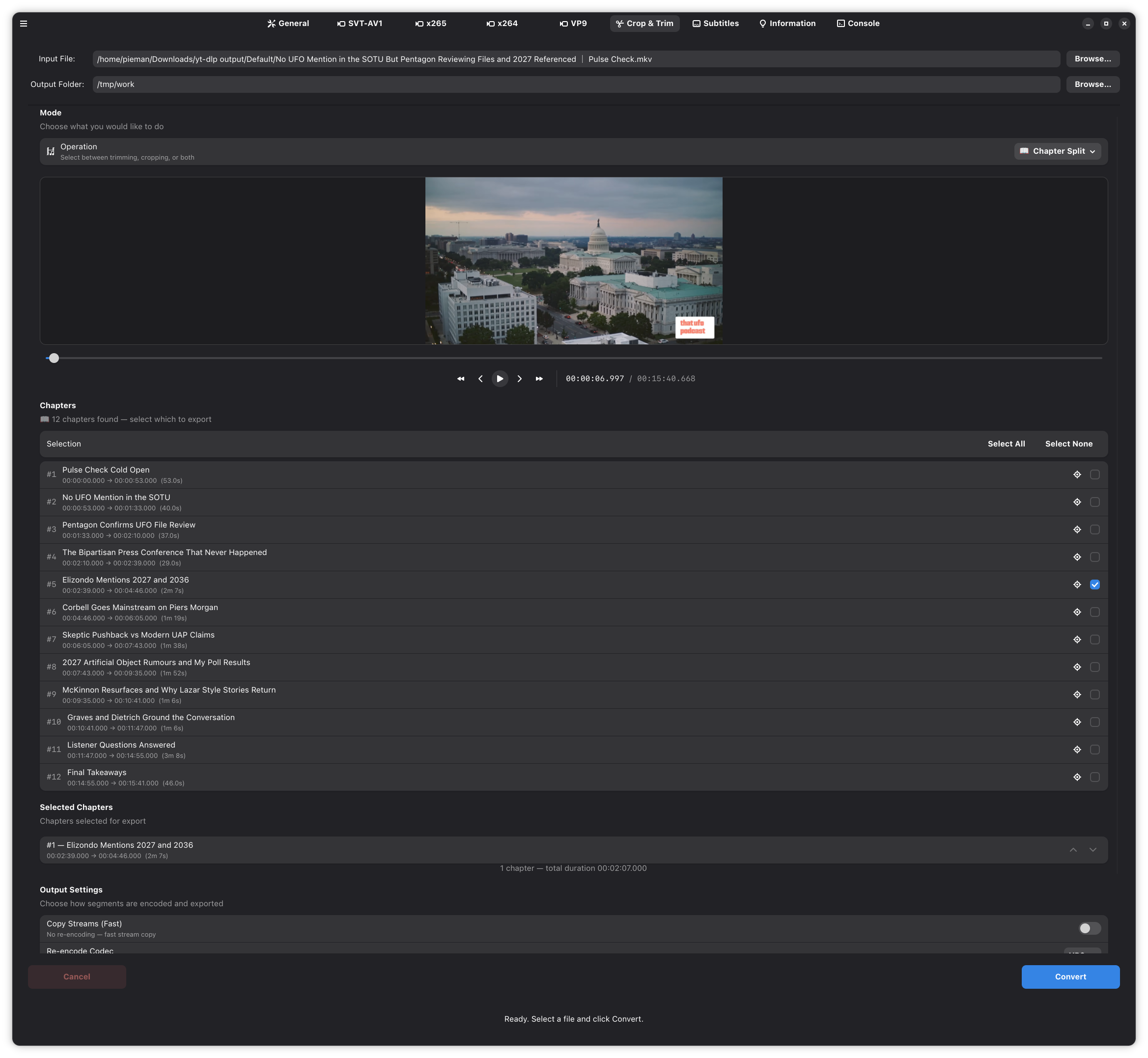Open the hamburger menu icon
The image size is (1148, 1058).
point(24,24)
